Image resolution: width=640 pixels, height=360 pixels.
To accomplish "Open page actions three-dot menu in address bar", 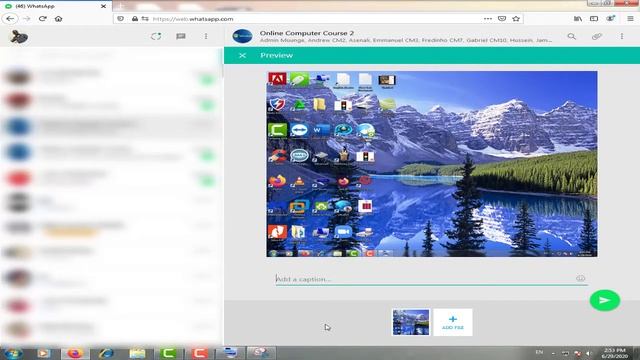I will click(487, 19).
